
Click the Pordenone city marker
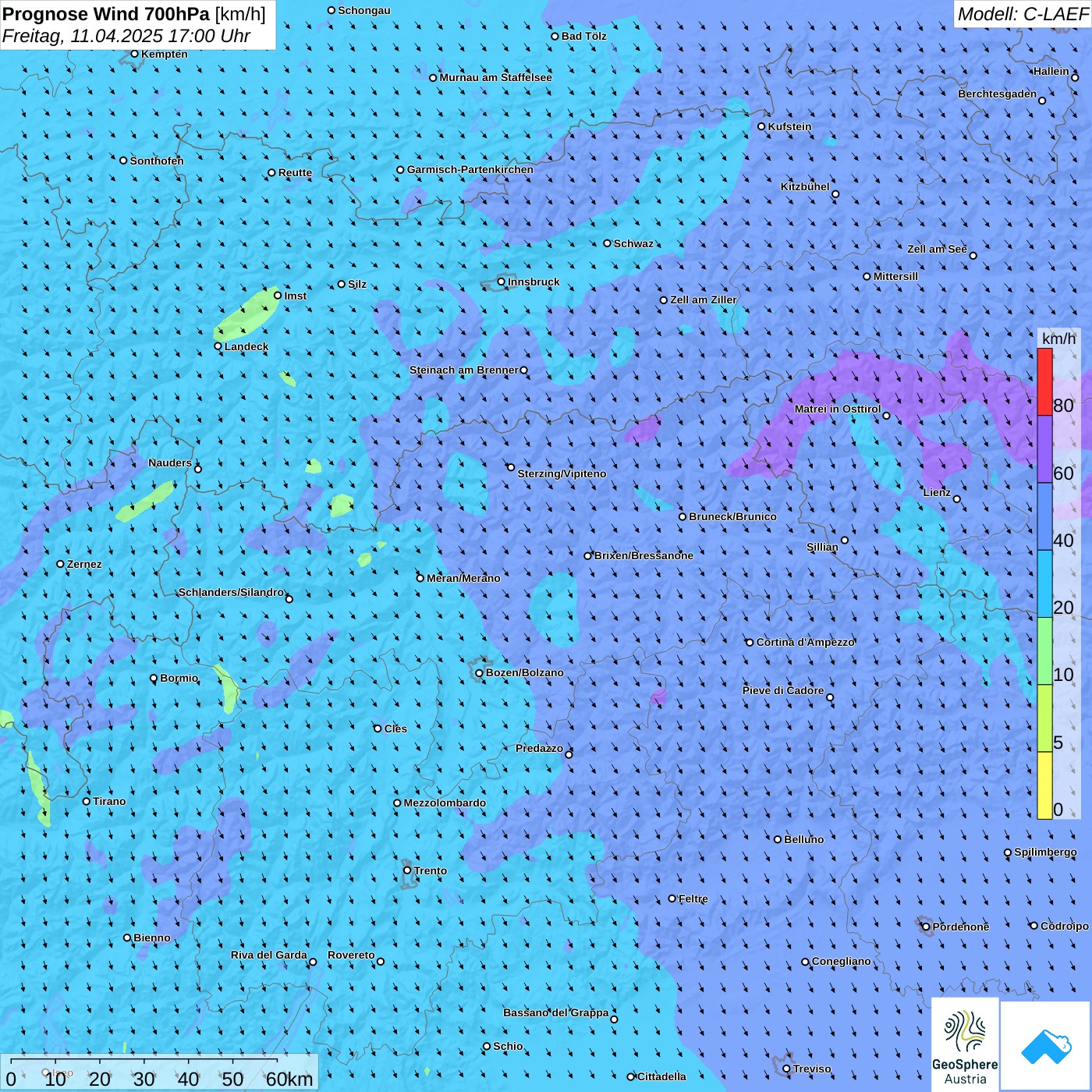[927, 927]
